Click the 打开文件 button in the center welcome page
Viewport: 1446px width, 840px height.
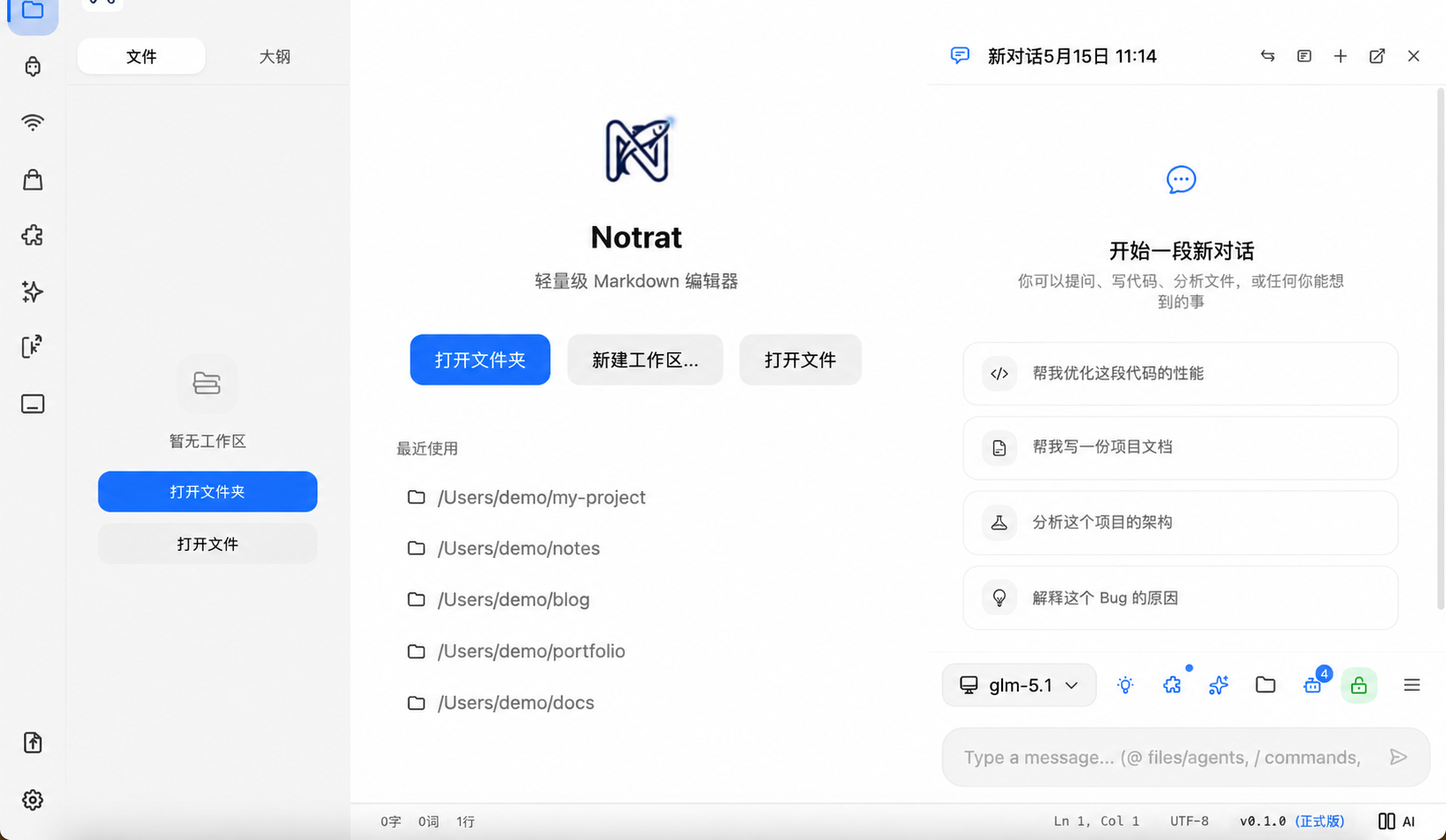(x=800, y=359)
